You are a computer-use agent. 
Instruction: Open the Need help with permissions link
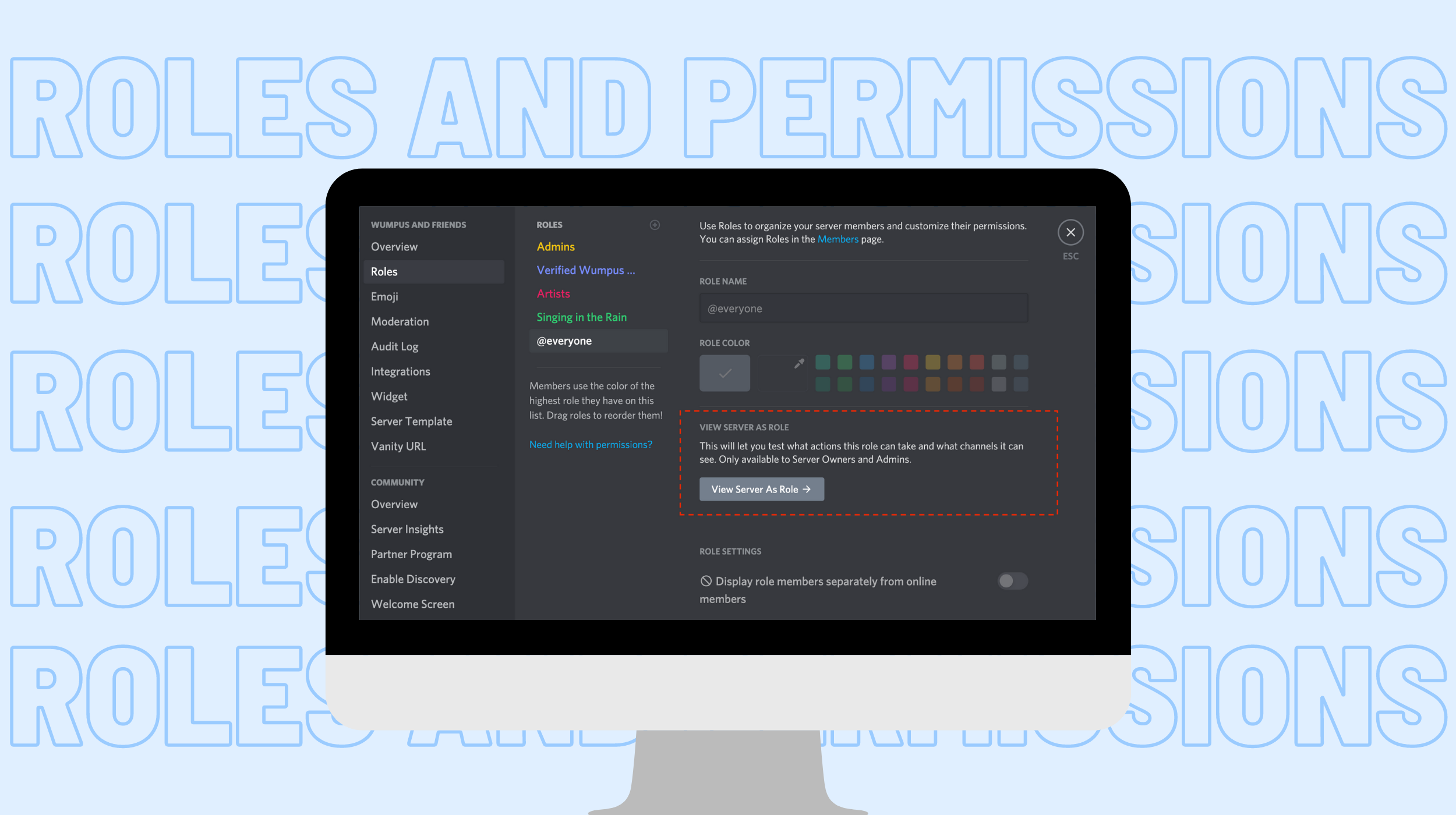tap(591, 444)
